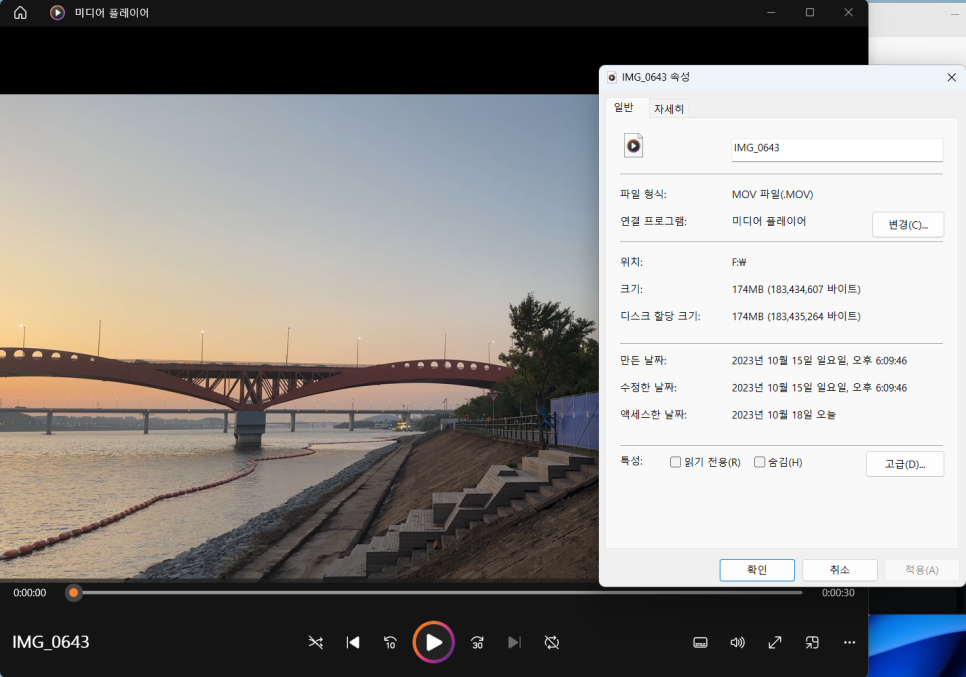Click the 적용(A) button
Screen dimensions: 966x677
click(x=922, y=570)
